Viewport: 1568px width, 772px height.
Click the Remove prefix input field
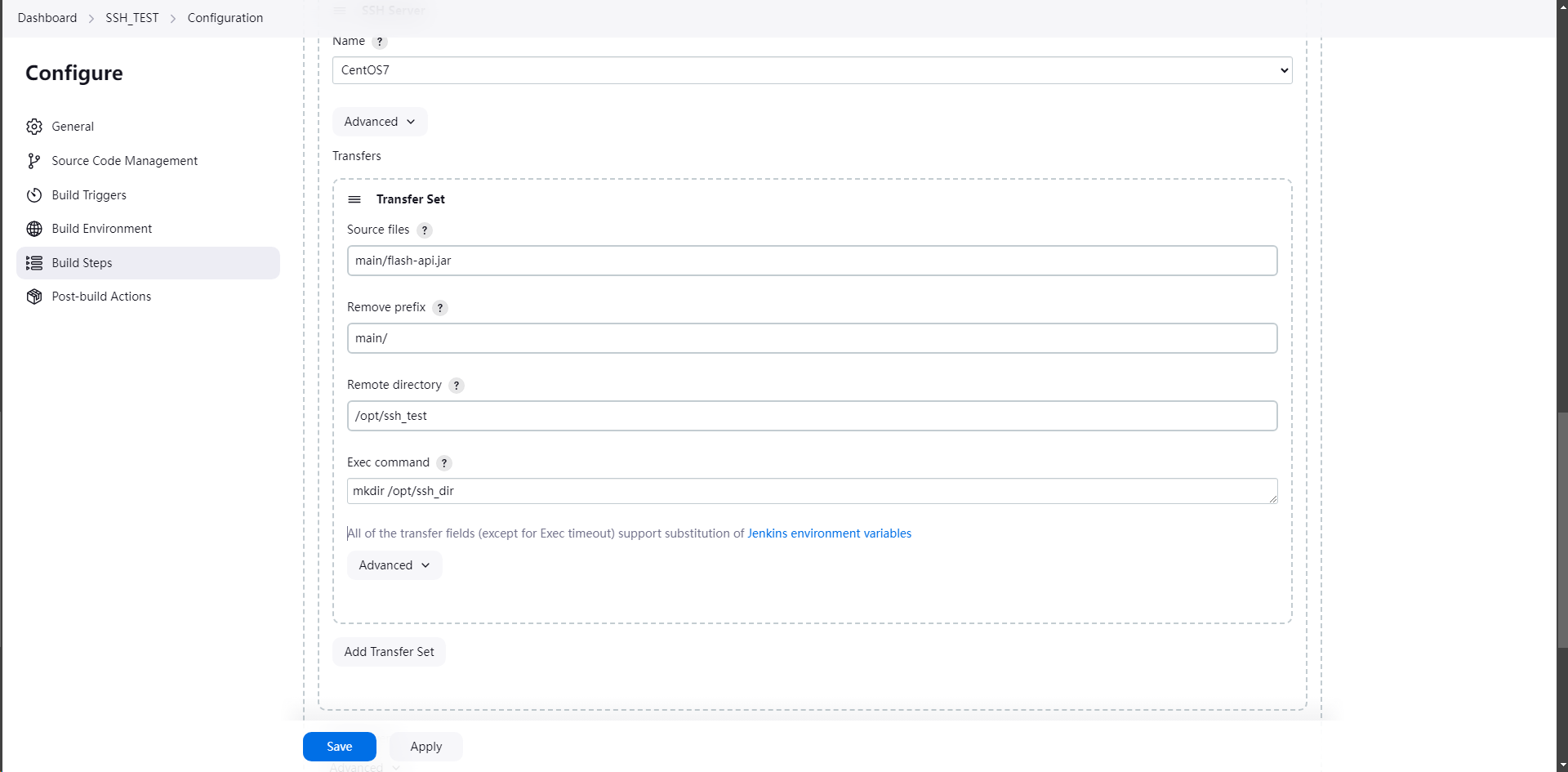point(812,338)
